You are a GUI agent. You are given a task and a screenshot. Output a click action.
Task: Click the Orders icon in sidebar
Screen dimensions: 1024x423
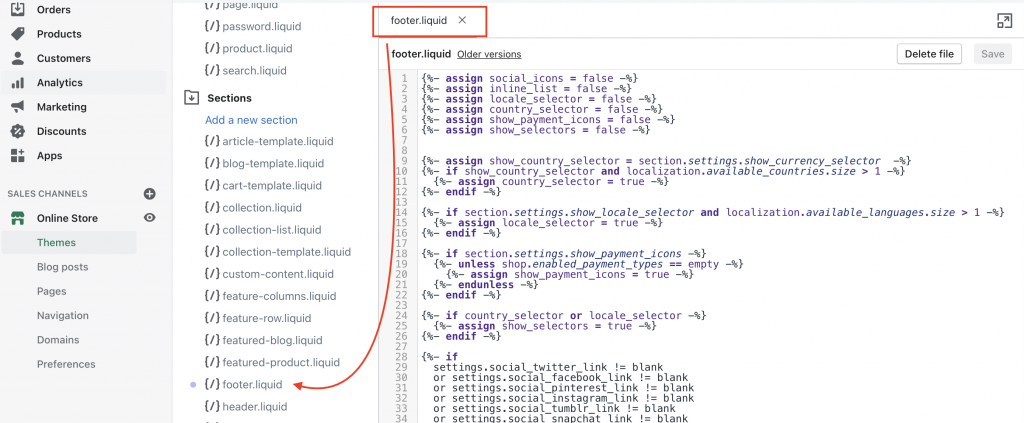pos(18,9)
